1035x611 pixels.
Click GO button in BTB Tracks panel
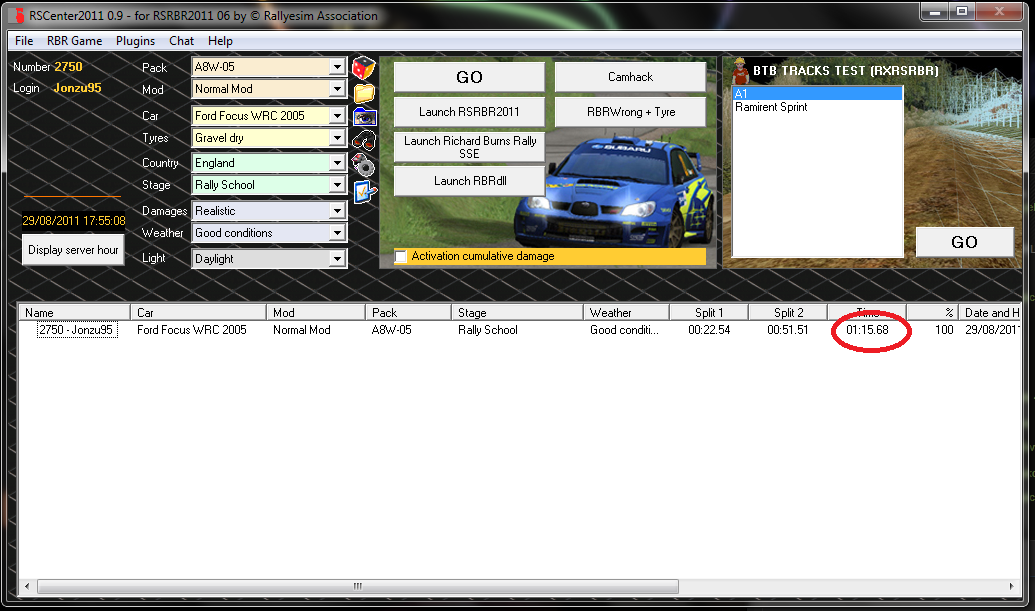[964, 242]
